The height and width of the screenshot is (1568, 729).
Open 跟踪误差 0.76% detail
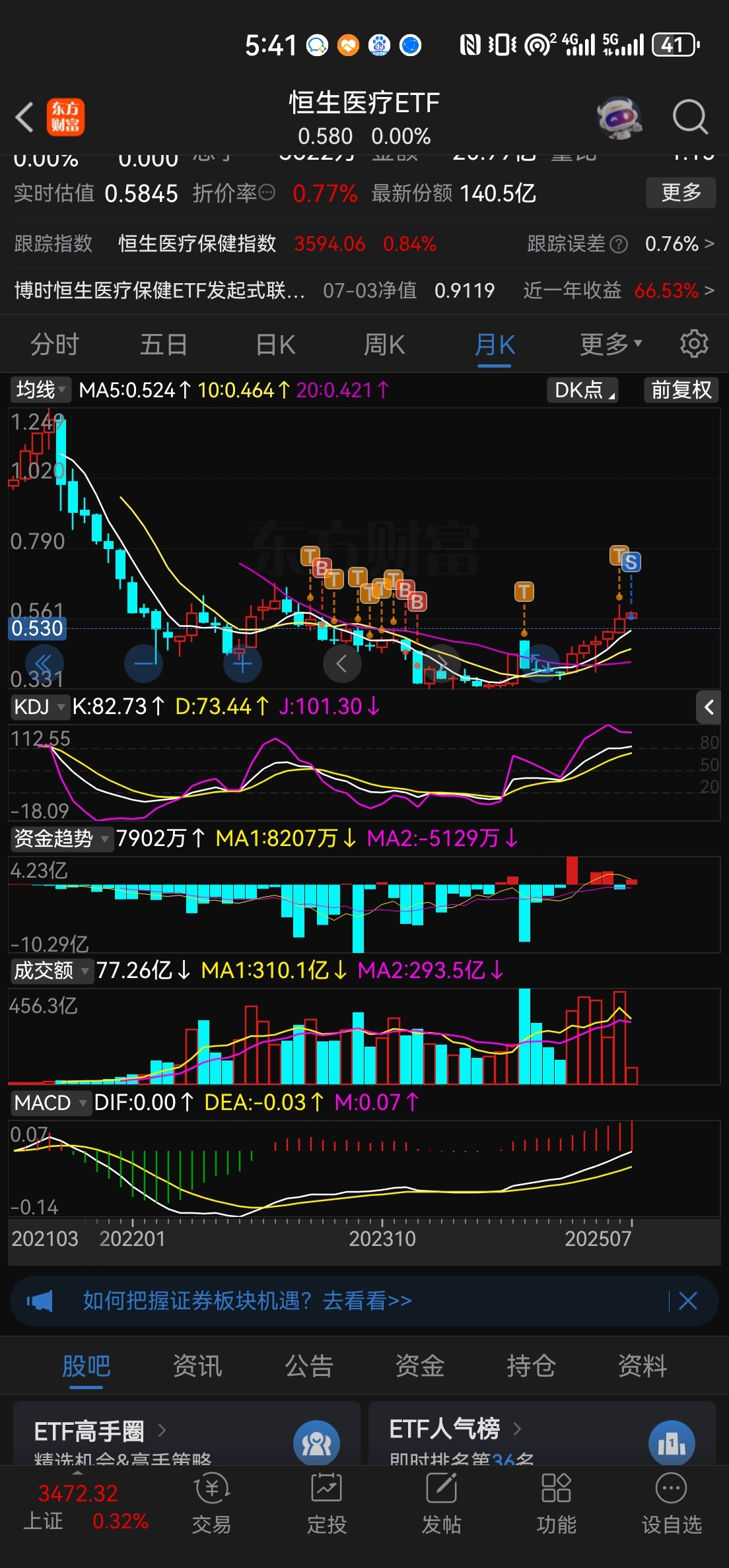[x=621, y=244]
